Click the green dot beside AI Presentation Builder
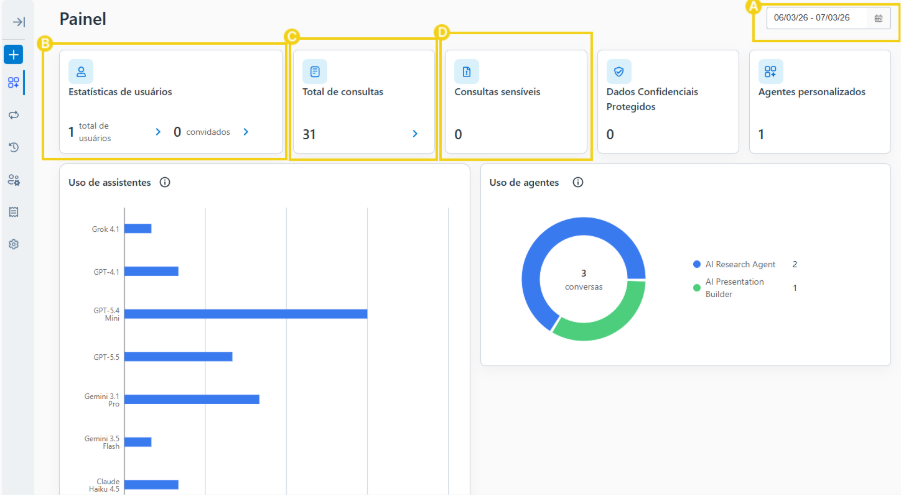This screenshot has width=901, height=495. pos(696,288)
